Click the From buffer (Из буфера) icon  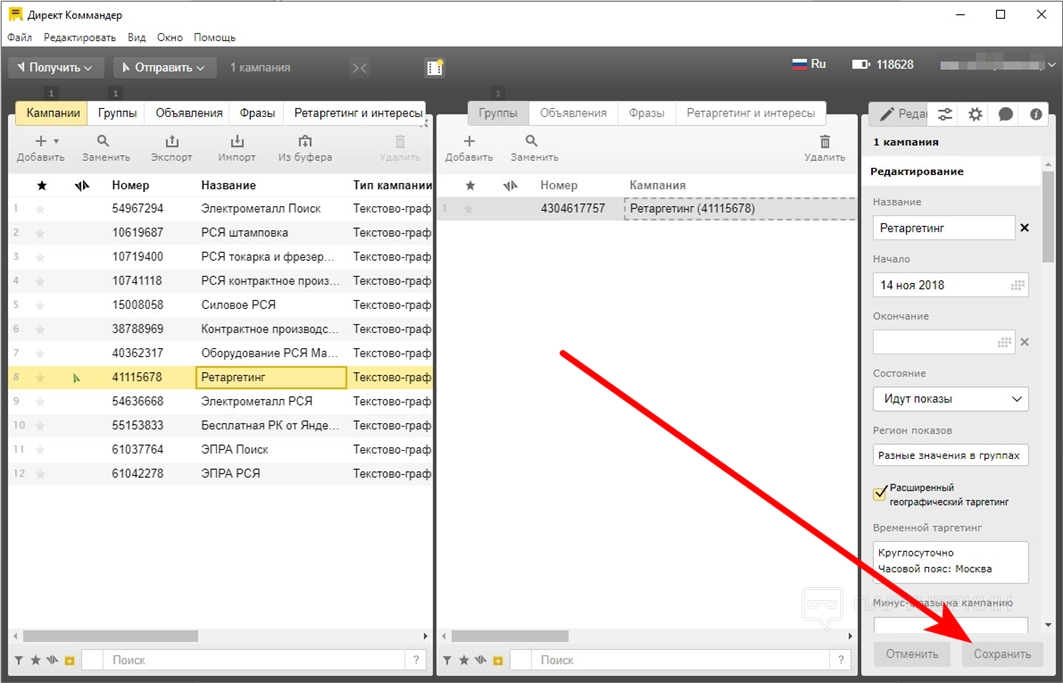click(x=305, y=141)
